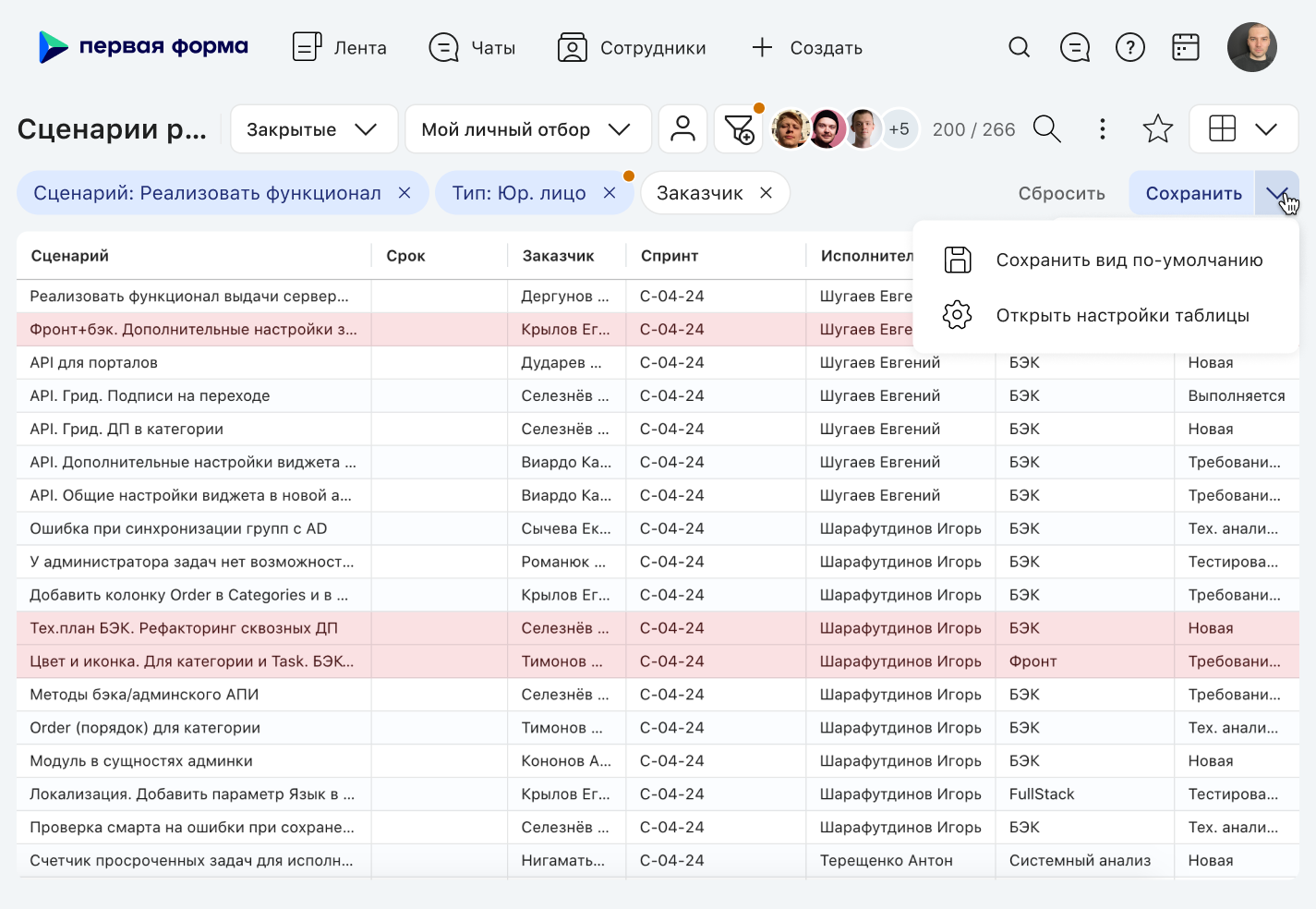Select «Сохранить вид по-умолчанию» in the menu
Viewport: 1316px width, 909px height.
[1129, 260]
